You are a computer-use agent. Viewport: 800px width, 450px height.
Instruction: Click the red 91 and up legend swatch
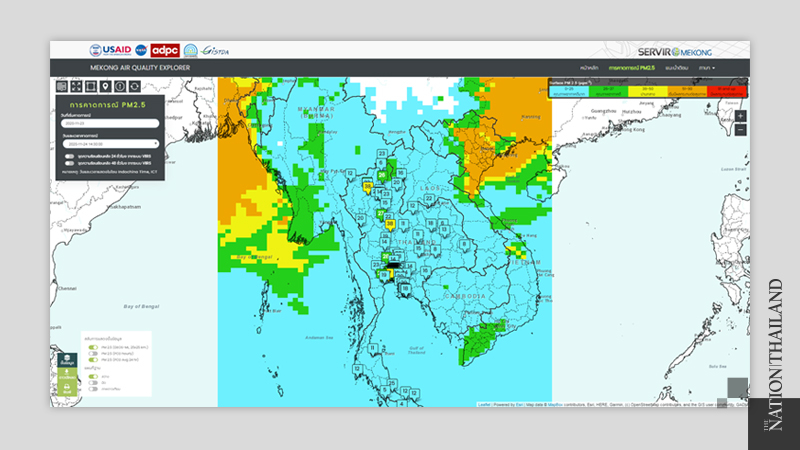point(726,92)
